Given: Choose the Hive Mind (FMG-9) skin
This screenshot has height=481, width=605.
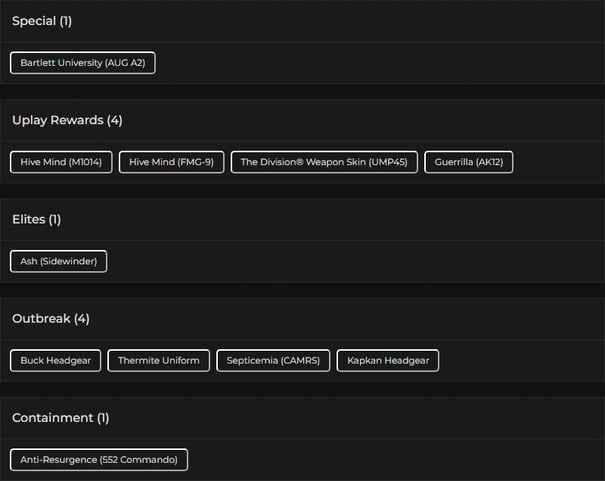Looking at the screenshot, I should pyautogui.click(x=171, y=162).
